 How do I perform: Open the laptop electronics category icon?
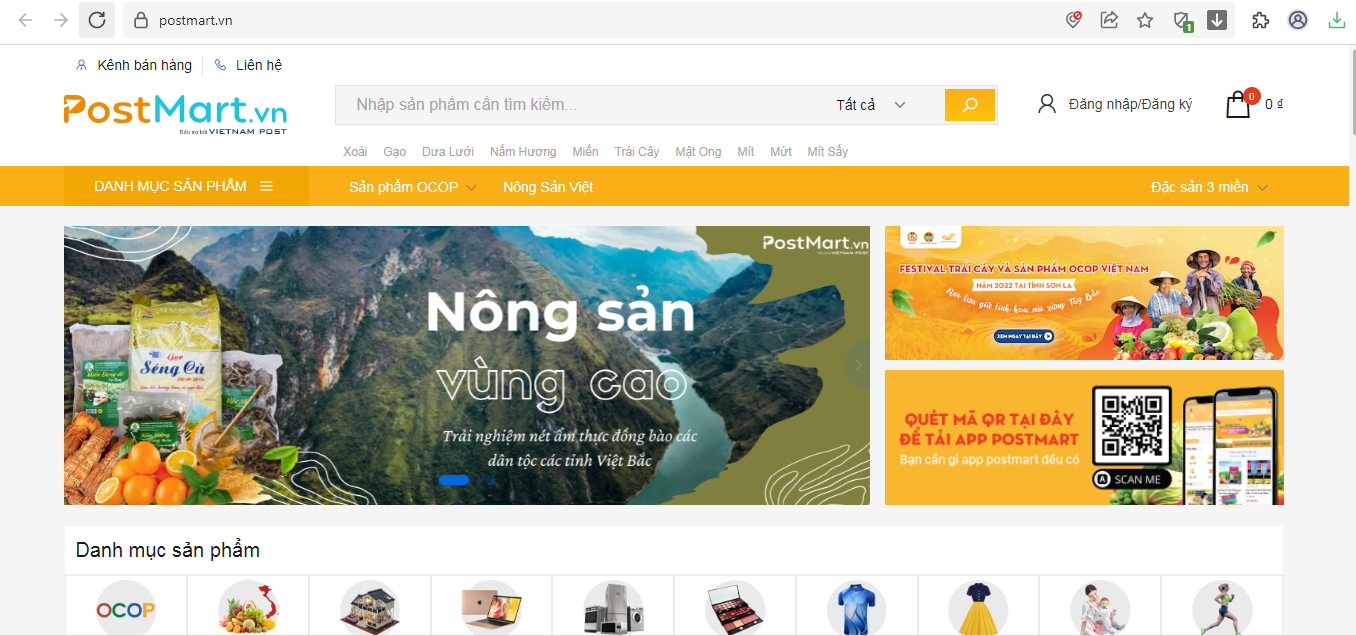click(491, 606)
